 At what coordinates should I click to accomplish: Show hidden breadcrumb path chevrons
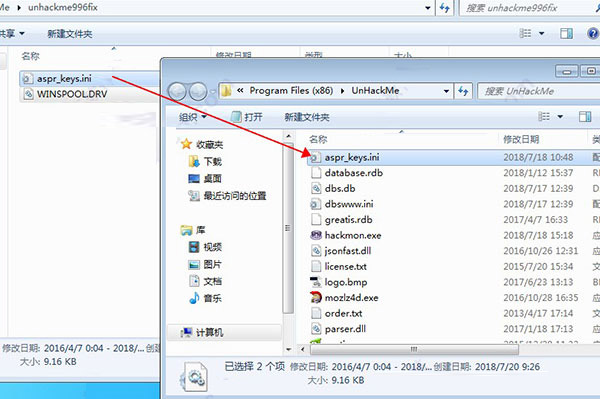pos(240,91)
